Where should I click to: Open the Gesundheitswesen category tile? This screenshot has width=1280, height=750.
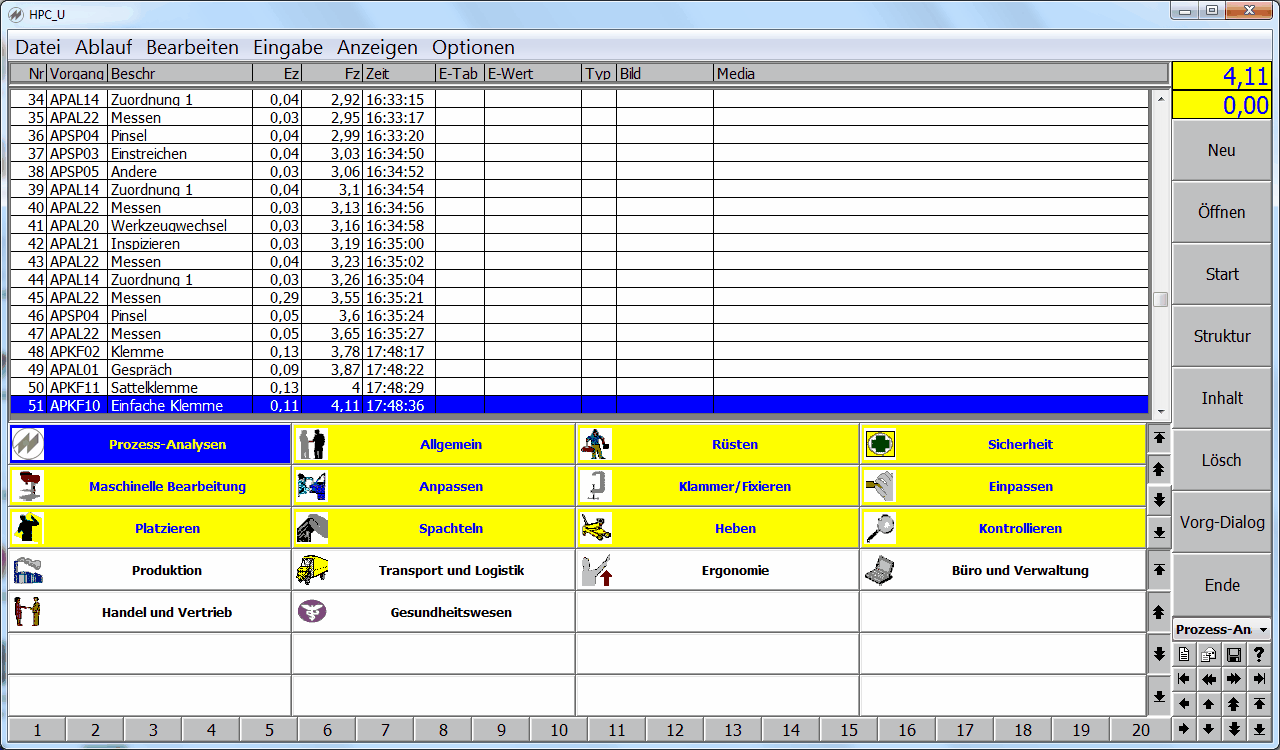coord(434,612)
